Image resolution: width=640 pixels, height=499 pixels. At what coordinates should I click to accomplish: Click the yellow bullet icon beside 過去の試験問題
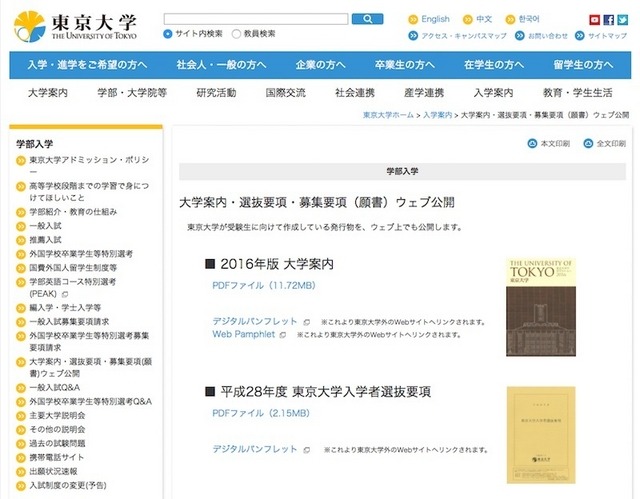(21, 444)
